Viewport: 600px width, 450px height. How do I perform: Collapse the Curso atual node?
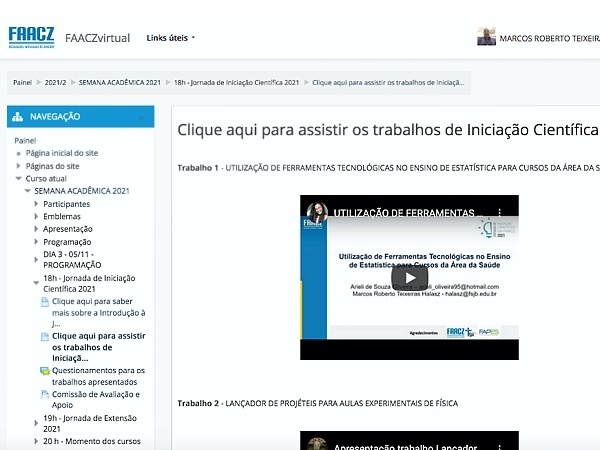pyautogui.click(x=18, y=178)
